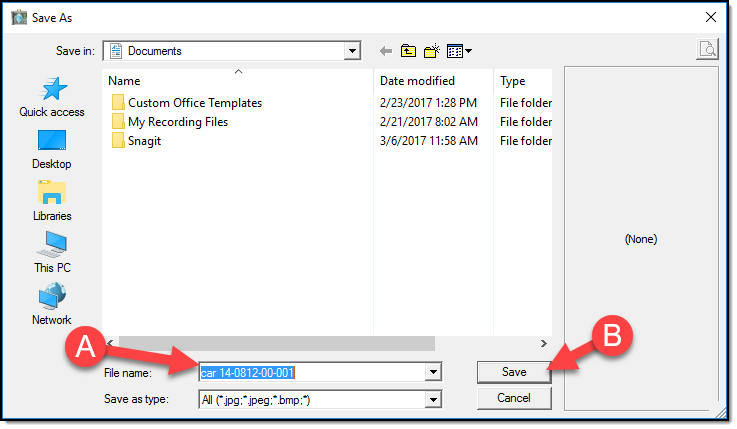Expand the Save as type dropdown
The image size is (737, 429).
point(433,399)
